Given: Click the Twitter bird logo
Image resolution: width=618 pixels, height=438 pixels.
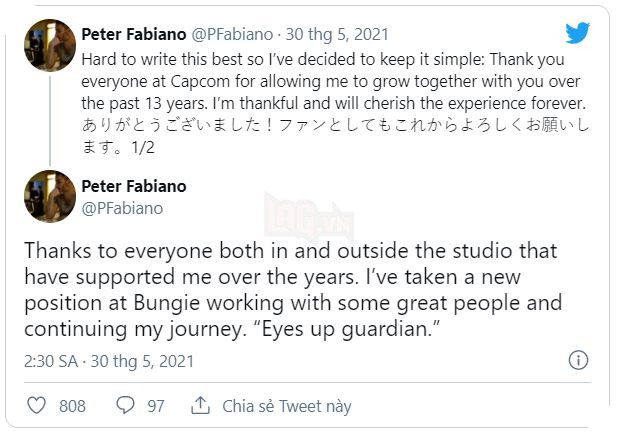Looking at the screenshot, I should [577, 33].
